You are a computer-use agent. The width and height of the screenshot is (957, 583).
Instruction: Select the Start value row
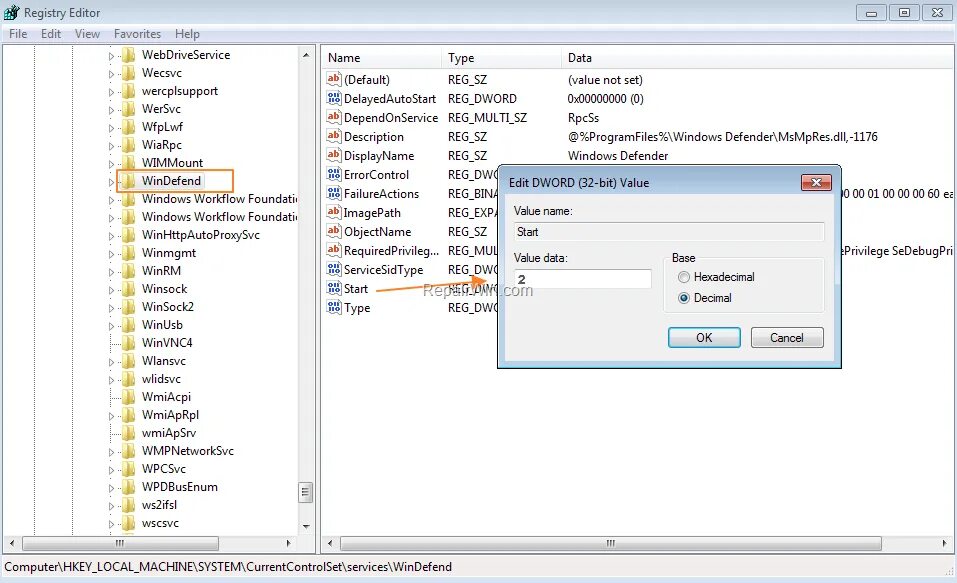coord(356,289)
